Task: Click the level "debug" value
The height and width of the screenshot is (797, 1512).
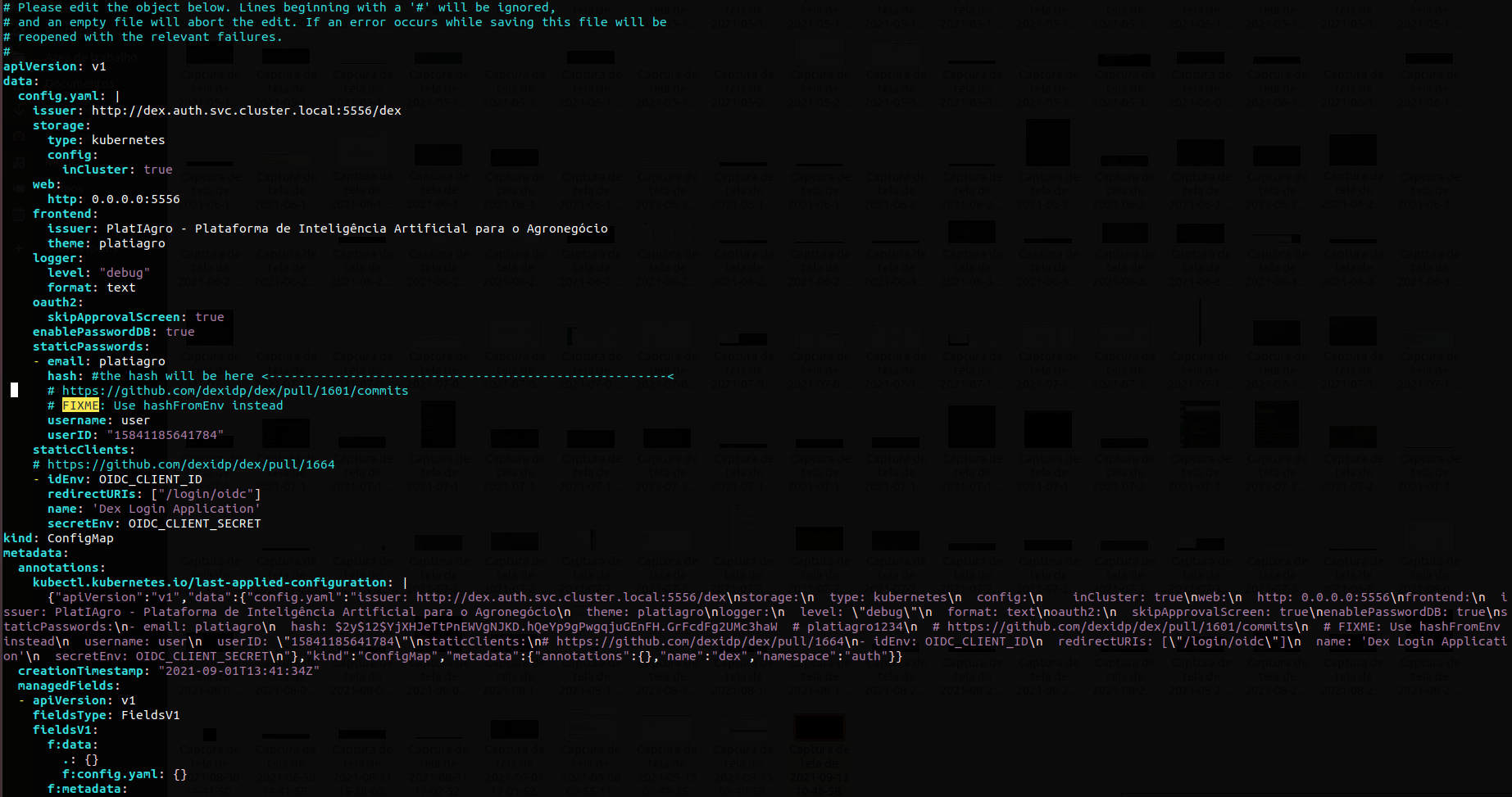Action: pyautogui.click(x=125, y=273)
